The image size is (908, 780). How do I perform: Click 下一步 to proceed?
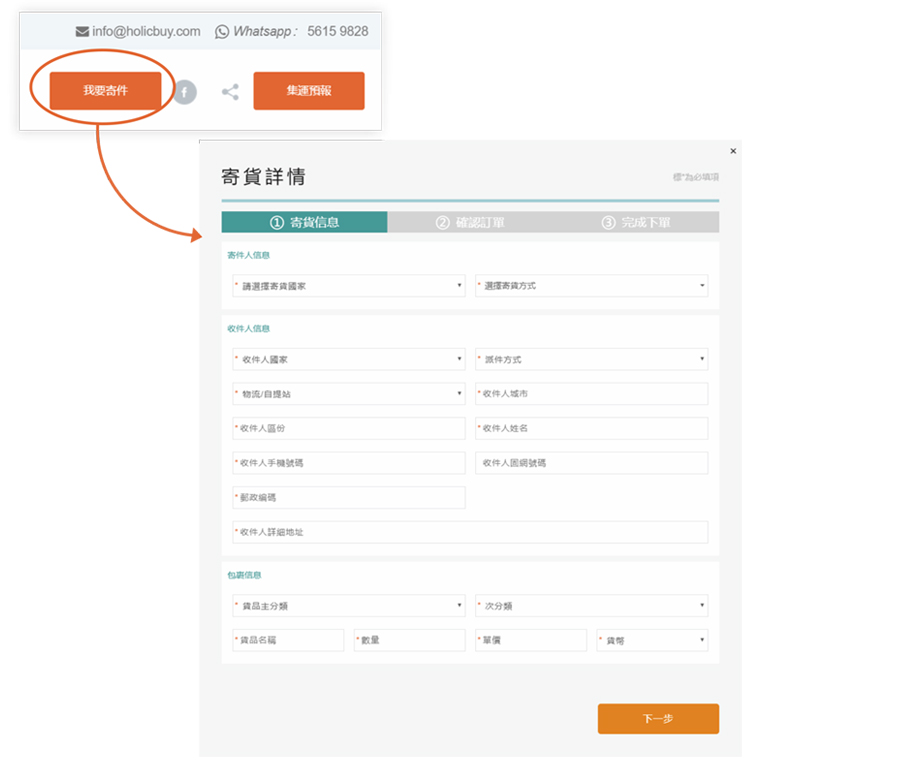coord(657,718)
